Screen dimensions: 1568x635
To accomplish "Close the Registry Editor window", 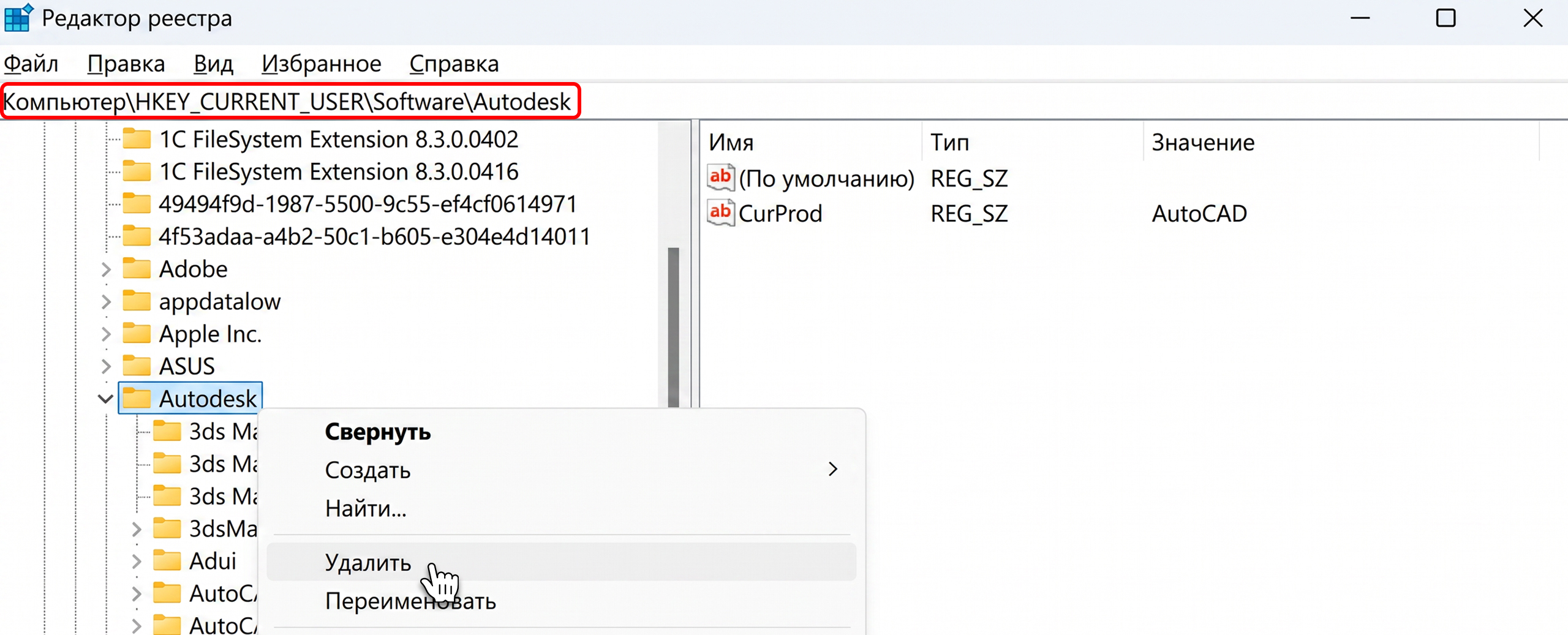I will [x=1532, y=18].
